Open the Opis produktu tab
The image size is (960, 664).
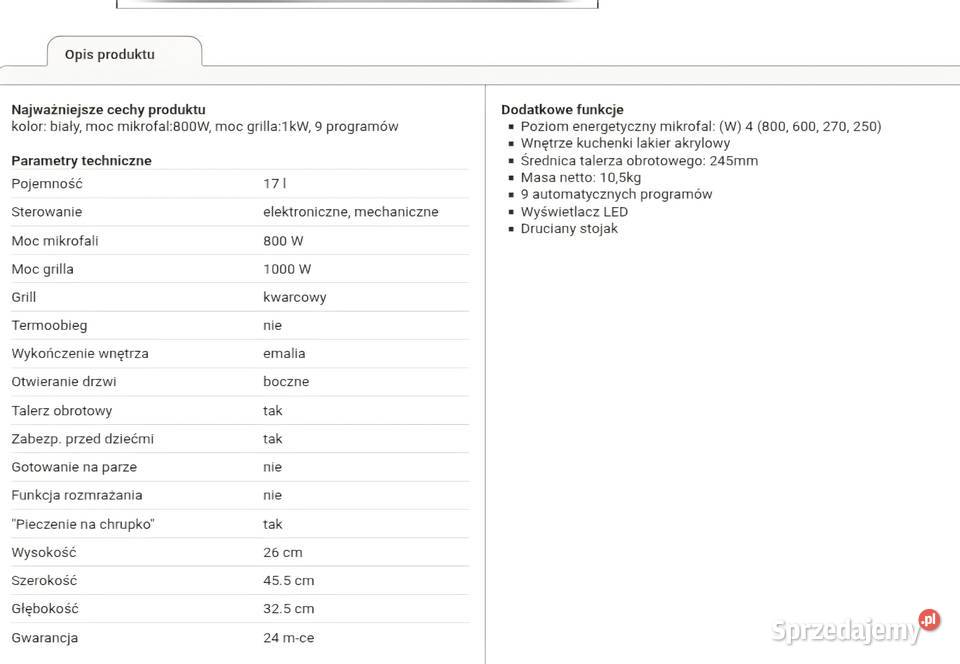coord(110,54)
